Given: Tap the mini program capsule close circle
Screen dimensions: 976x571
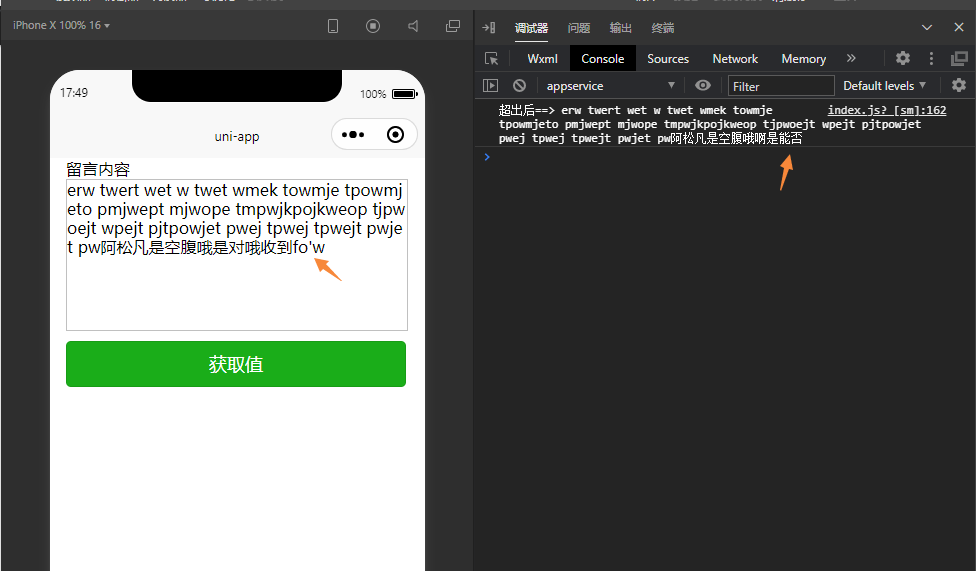Looking at the screenshot, I should pyautogui.click(x=395, y=134).
